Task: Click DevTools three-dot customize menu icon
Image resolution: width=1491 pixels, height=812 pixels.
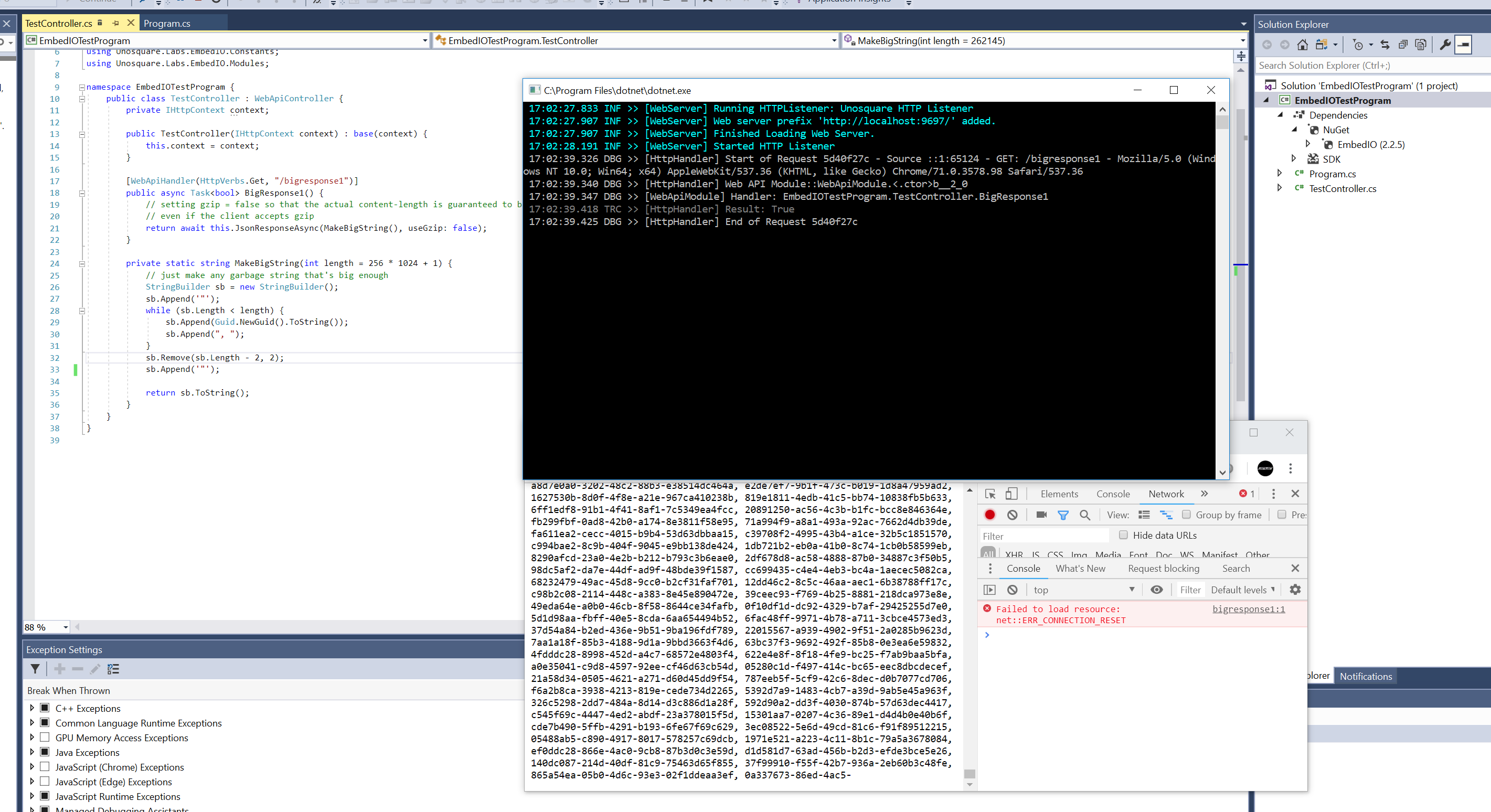Action: (1273, 494)
